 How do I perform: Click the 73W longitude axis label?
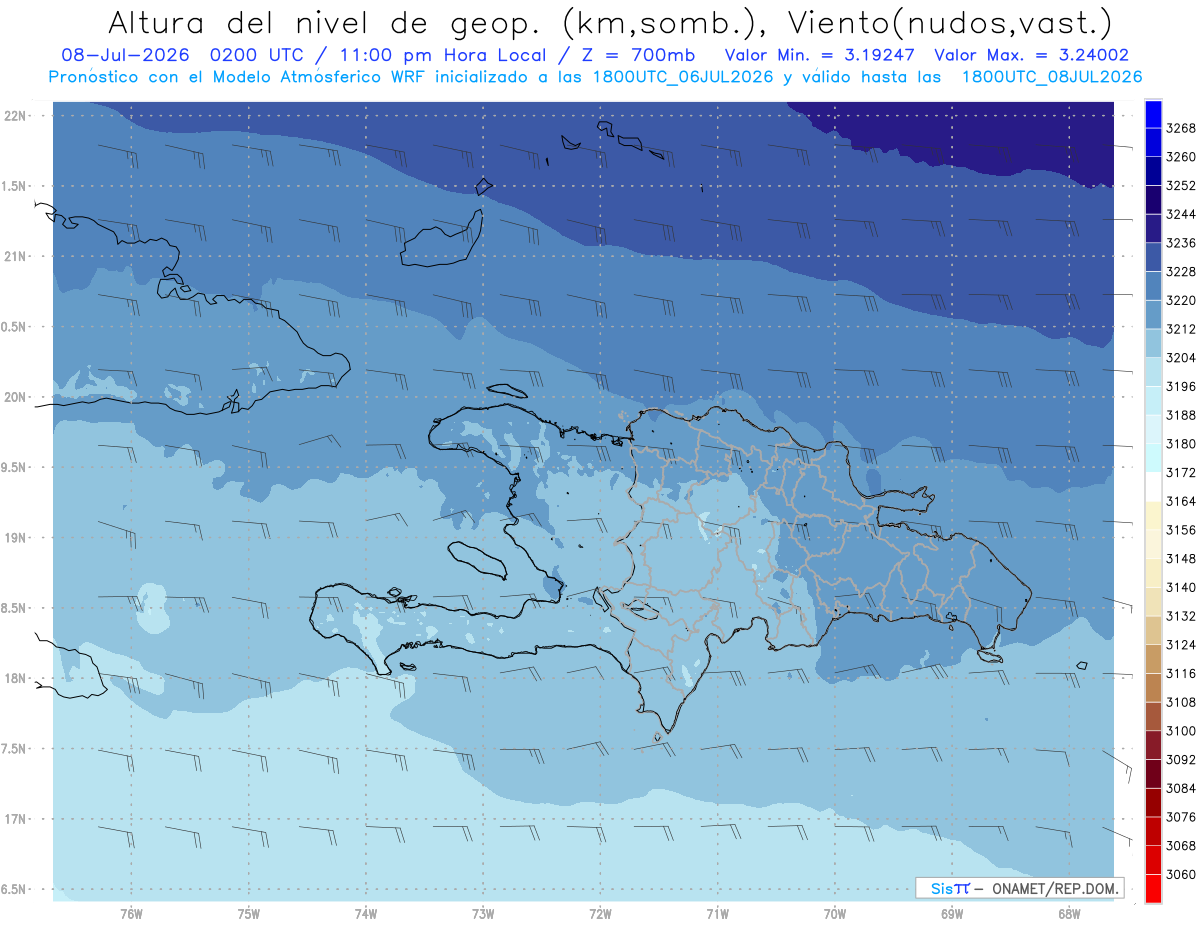pyautogui.click(x=483, y=913)
